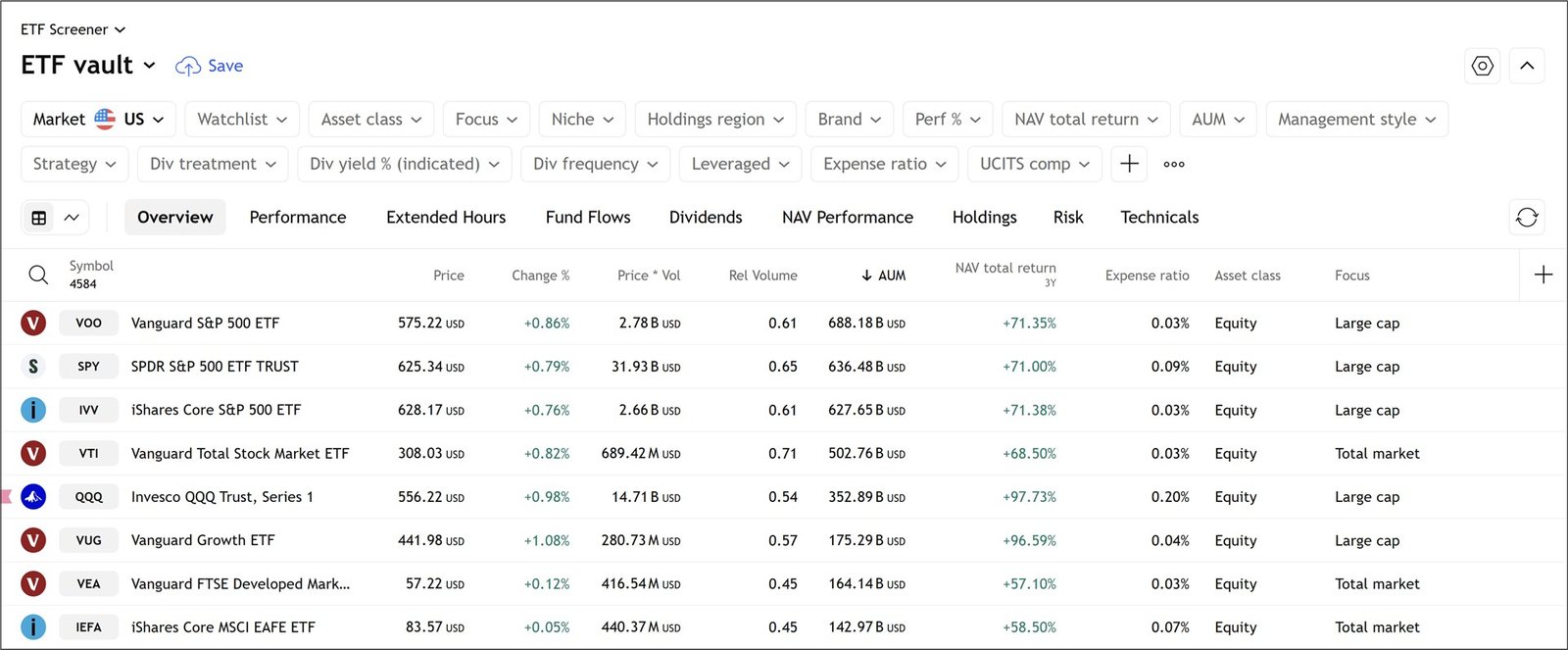Sort by the Expense ratio column header
The height and width of the screenshot is (650, 1568).
coord(1147,275)
